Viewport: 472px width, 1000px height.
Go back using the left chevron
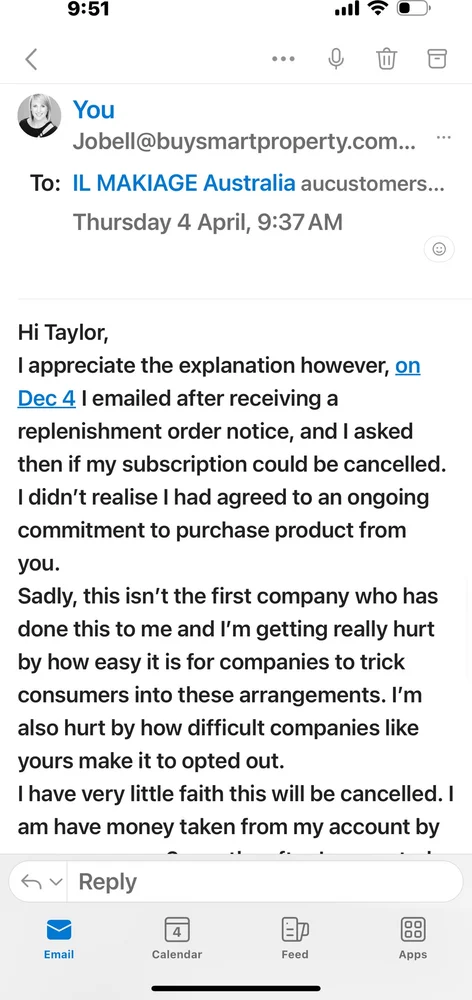click(x=31, y=59)
